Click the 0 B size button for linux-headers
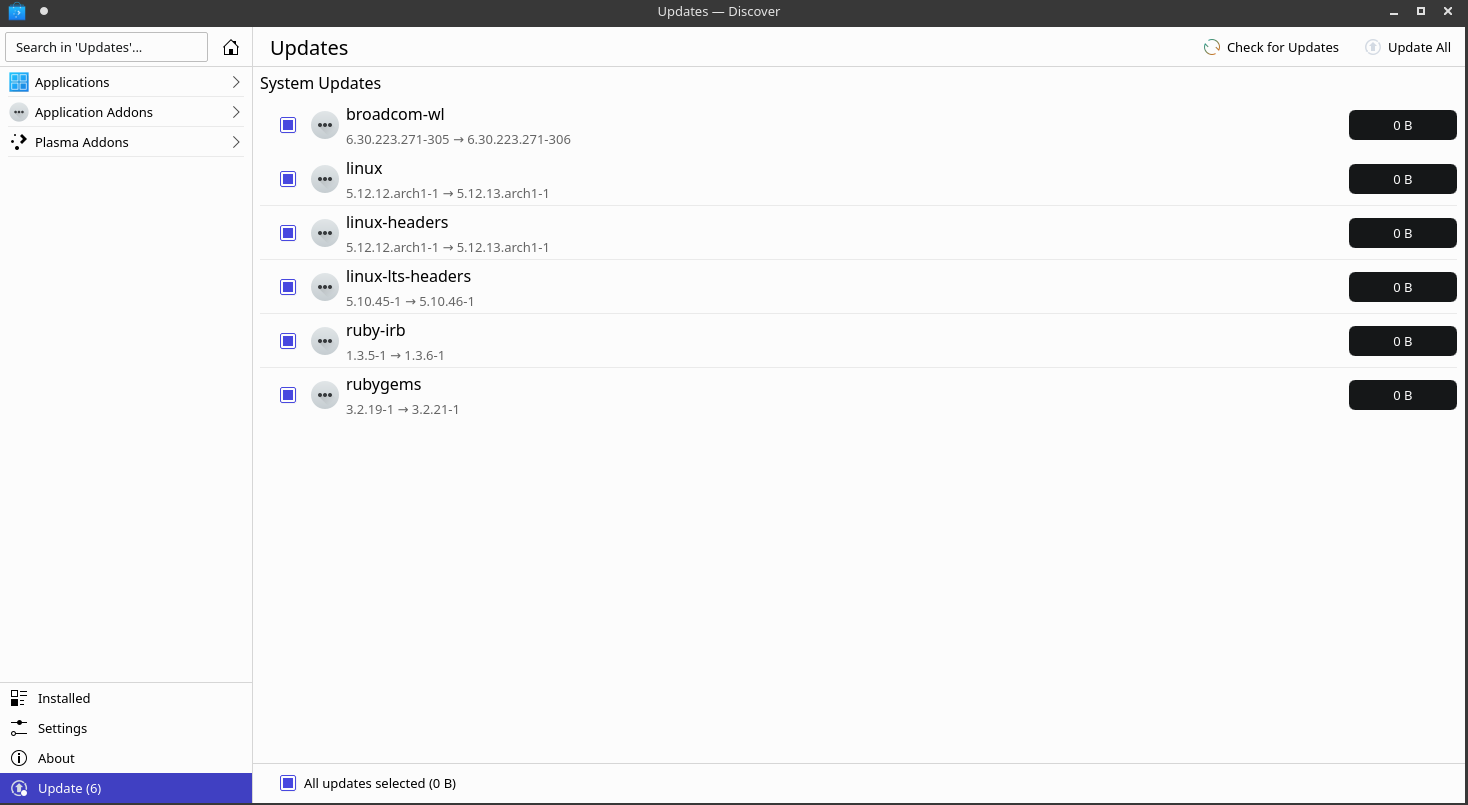 pyautogui.click(x=1402, y=233)
